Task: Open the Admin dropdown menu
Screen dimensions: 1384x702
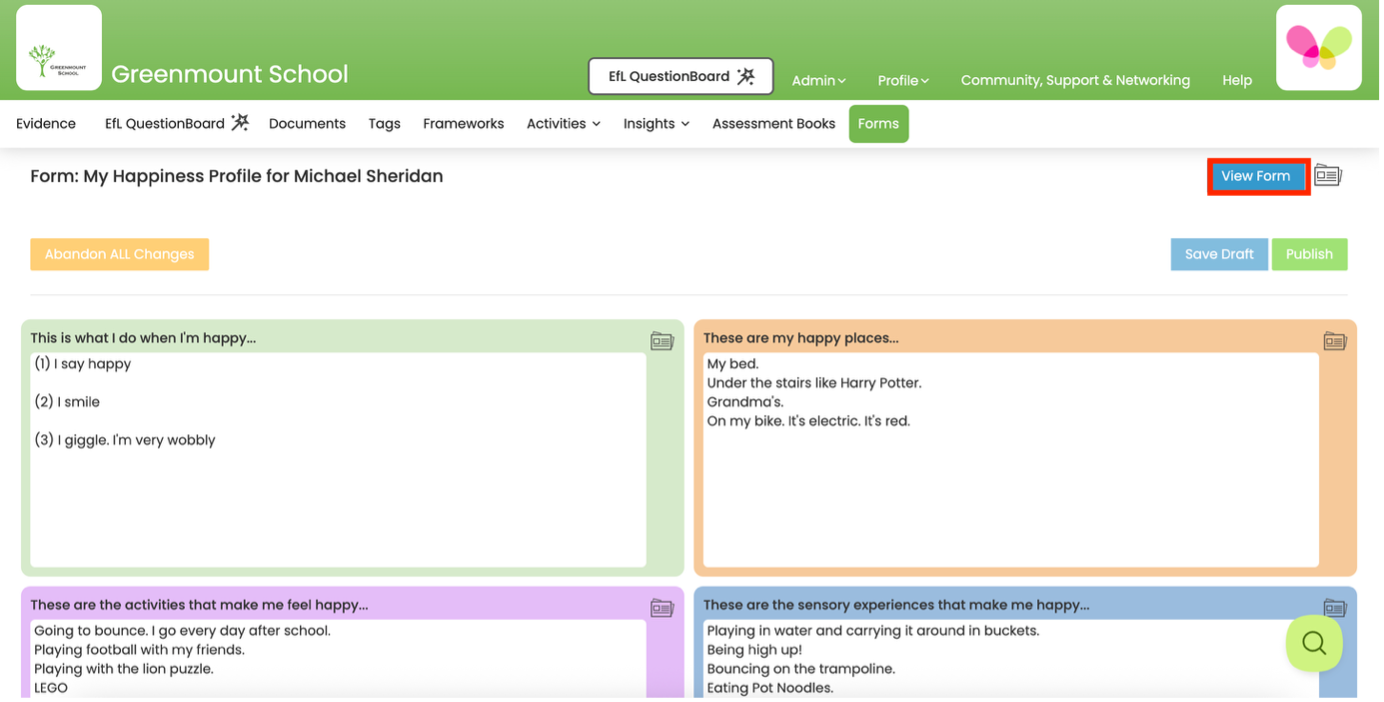Action: coord(818,80)
